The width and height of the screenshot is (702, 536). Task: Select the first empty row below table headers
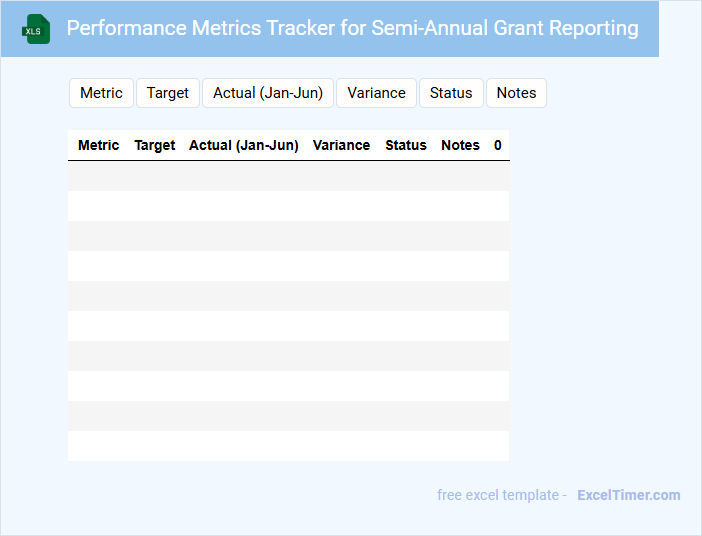click(288, 176)
